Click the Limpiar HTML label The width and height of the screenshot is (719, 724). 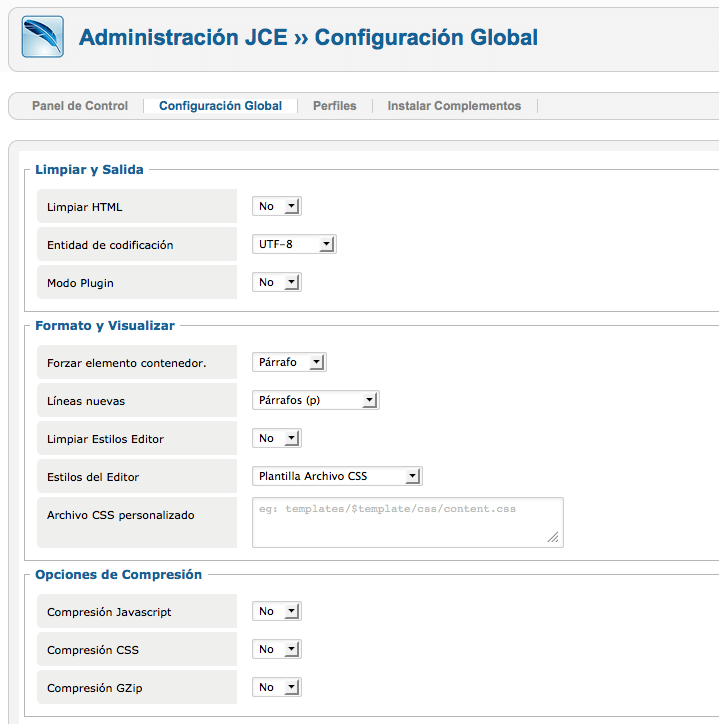pyautogui.click(x=85, y=207)
